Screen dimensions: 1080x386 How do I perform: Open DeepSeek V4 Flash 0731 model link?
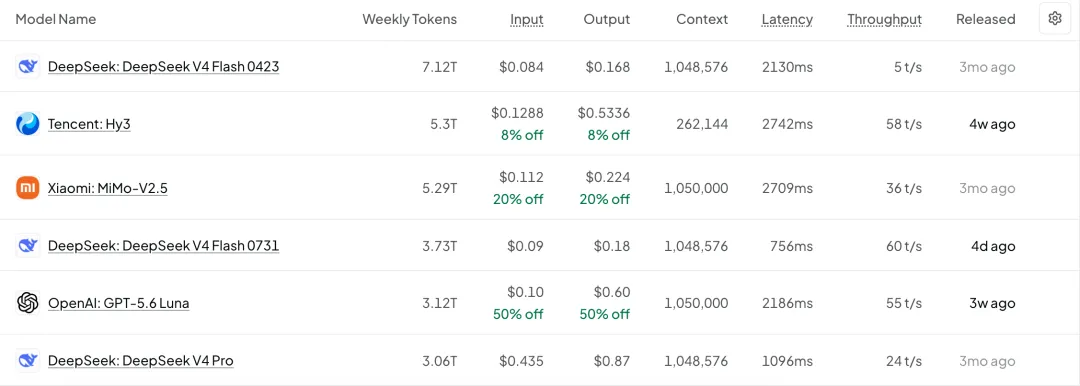[x=163, y=246]
